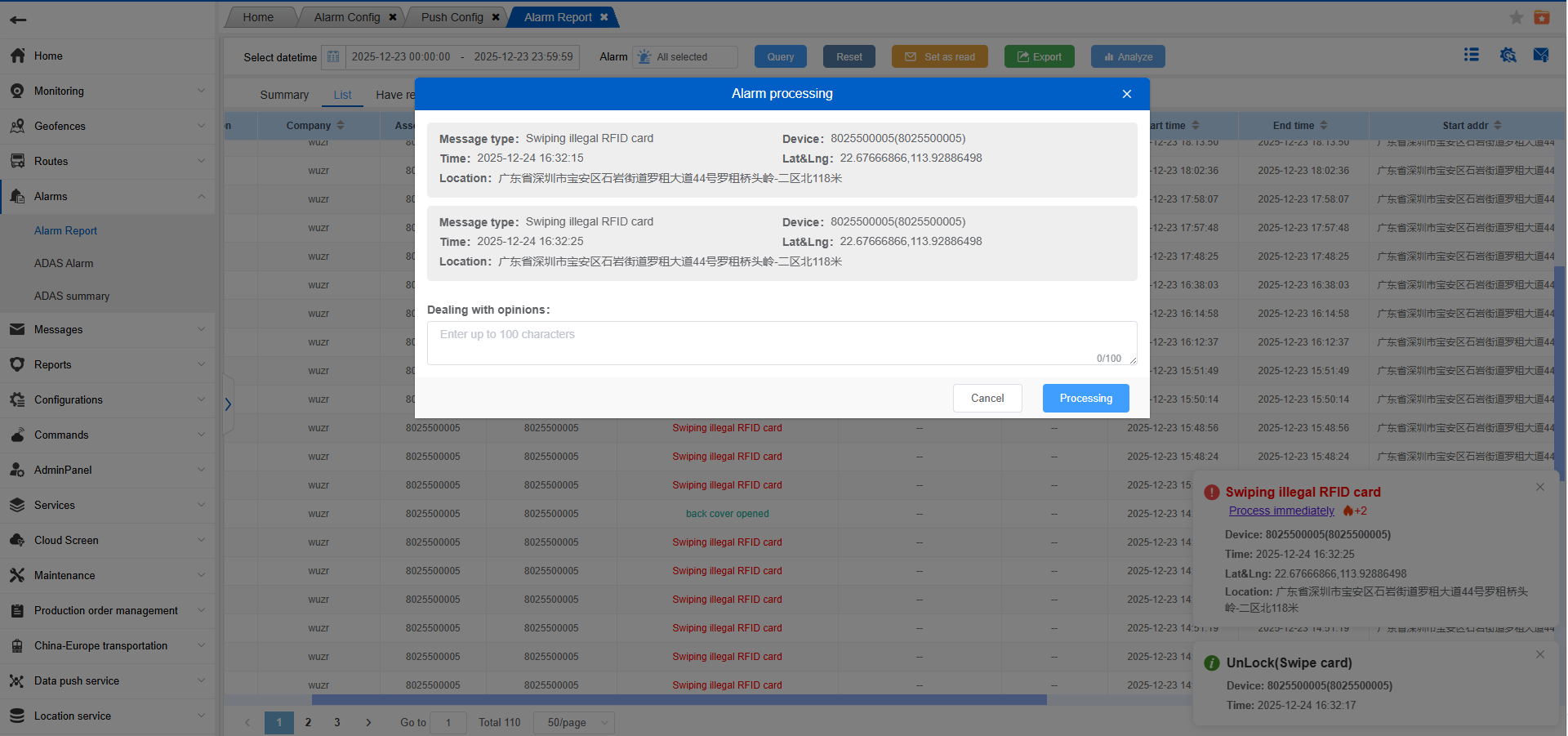
Task: Close the Swiping illegal RFID card notification
Action: pyautogui.click(x=1540, y=487)
